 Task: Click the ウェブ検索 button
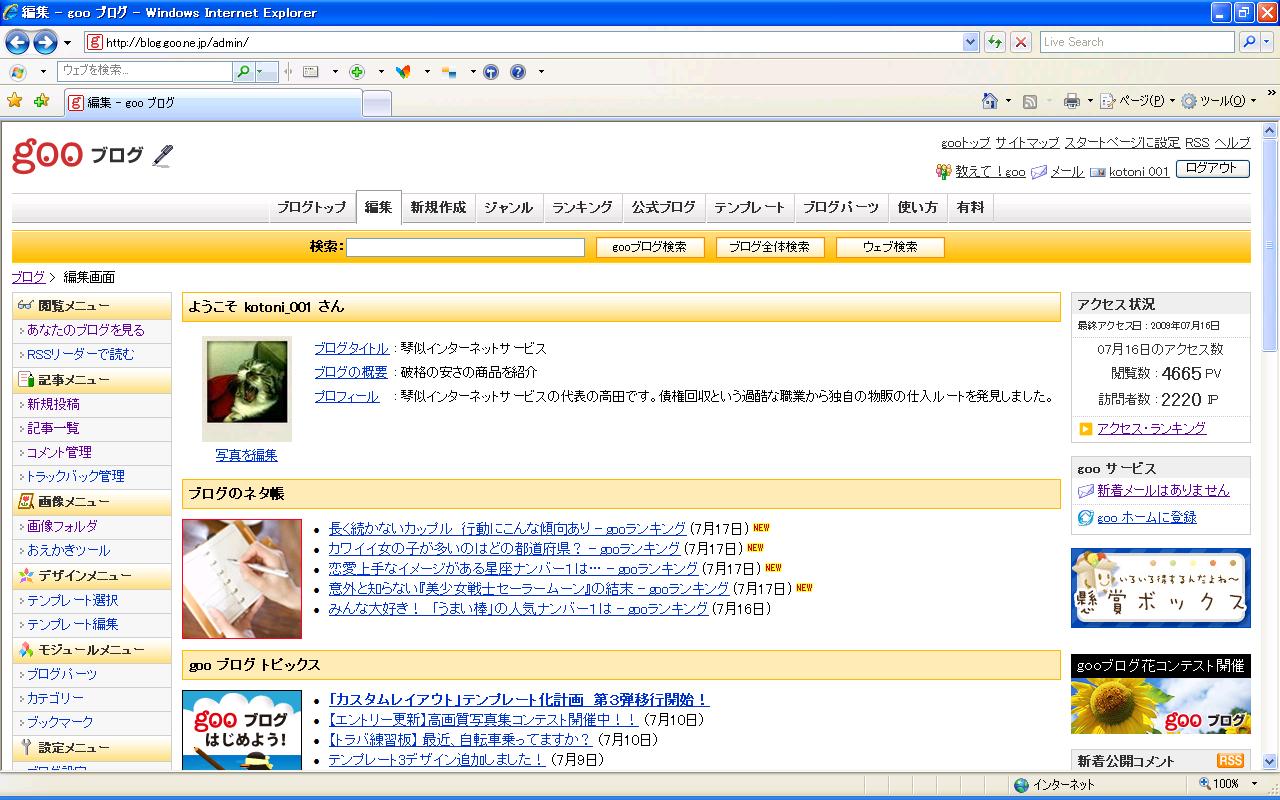coord(890,247)
